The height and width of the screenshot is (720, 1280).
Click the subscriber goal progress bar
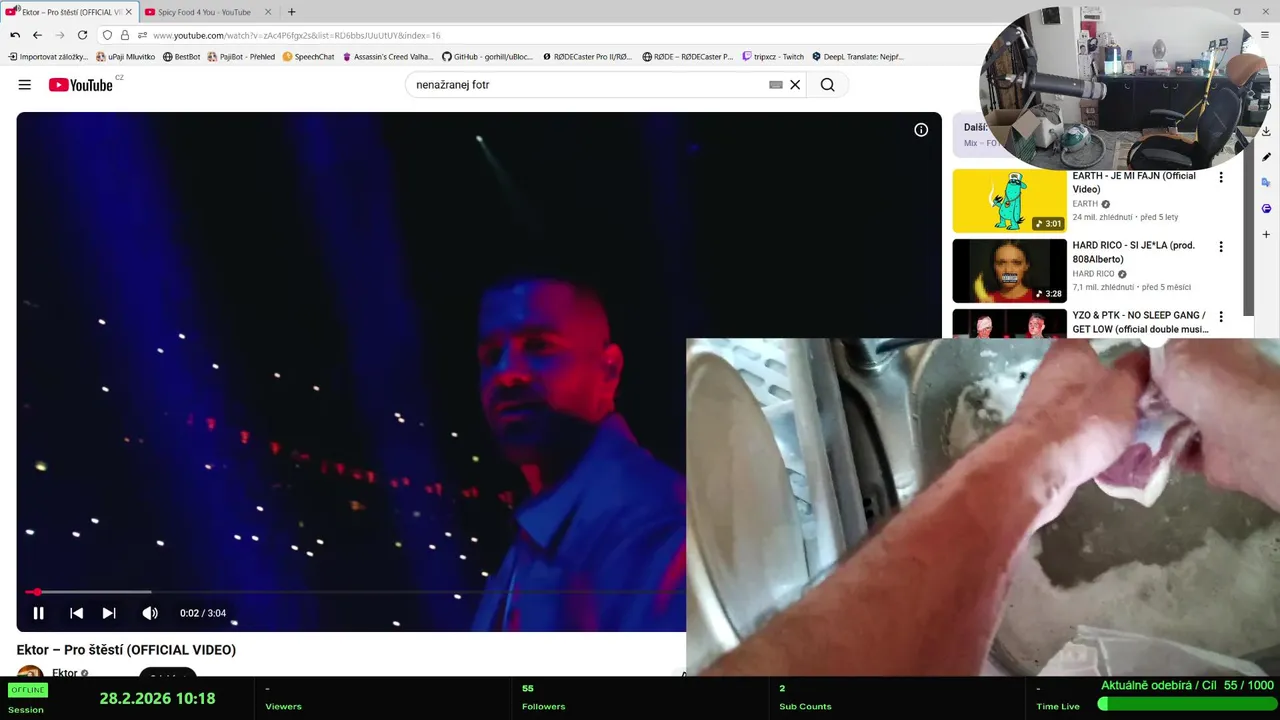click(x=1186, y=704)
